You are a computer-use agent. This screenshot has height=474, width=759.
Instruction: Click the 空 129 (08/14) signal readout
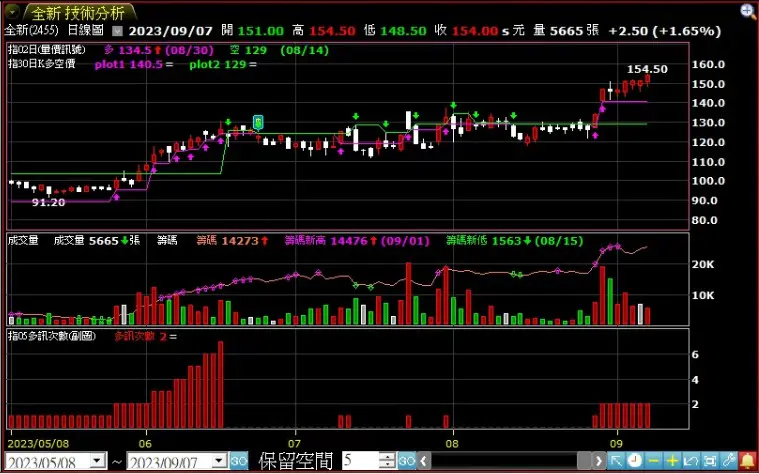click(x=279, y=50)
